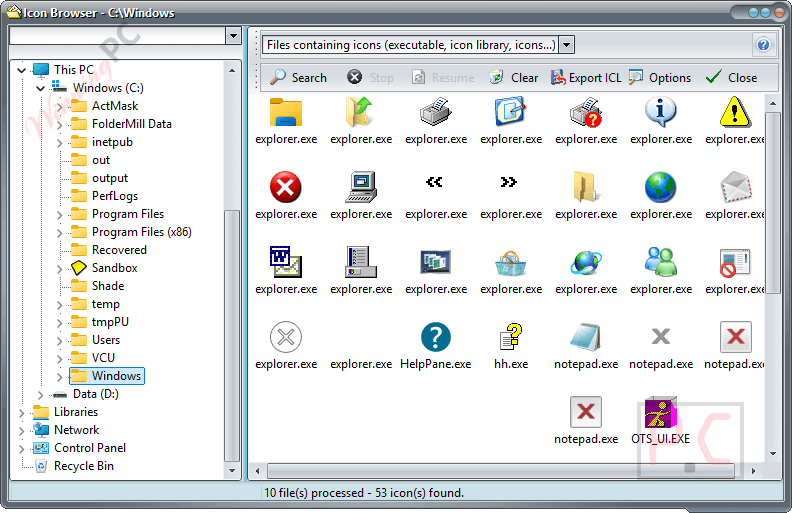Open the path combo box dropdown arrow
This screenshot has width=792, height=513.
pos(233,36)
